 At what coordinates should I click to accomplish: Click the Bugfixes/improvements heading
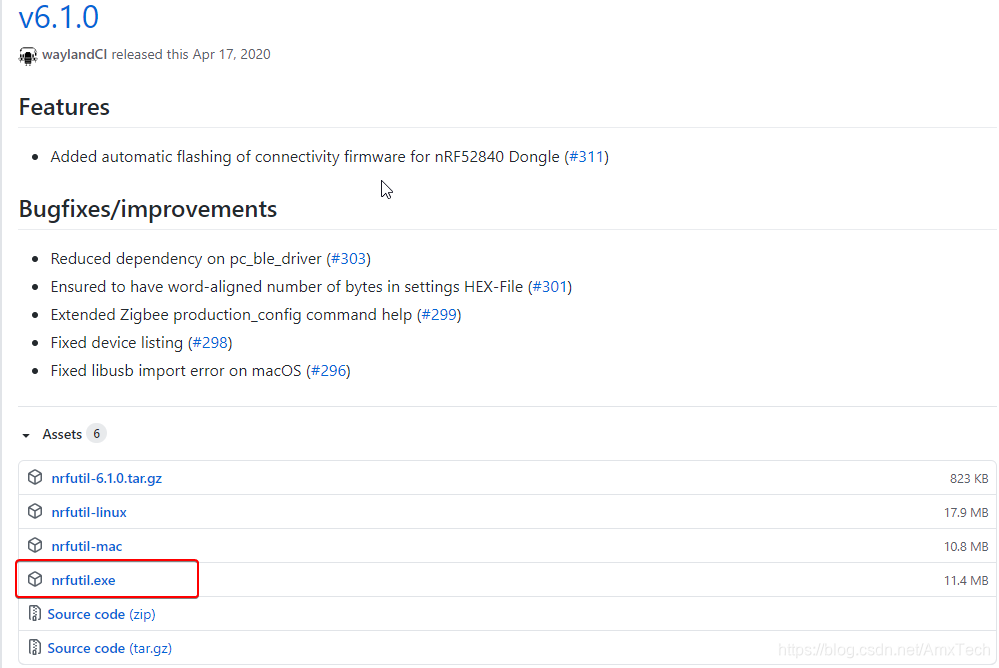click(148, 209)
